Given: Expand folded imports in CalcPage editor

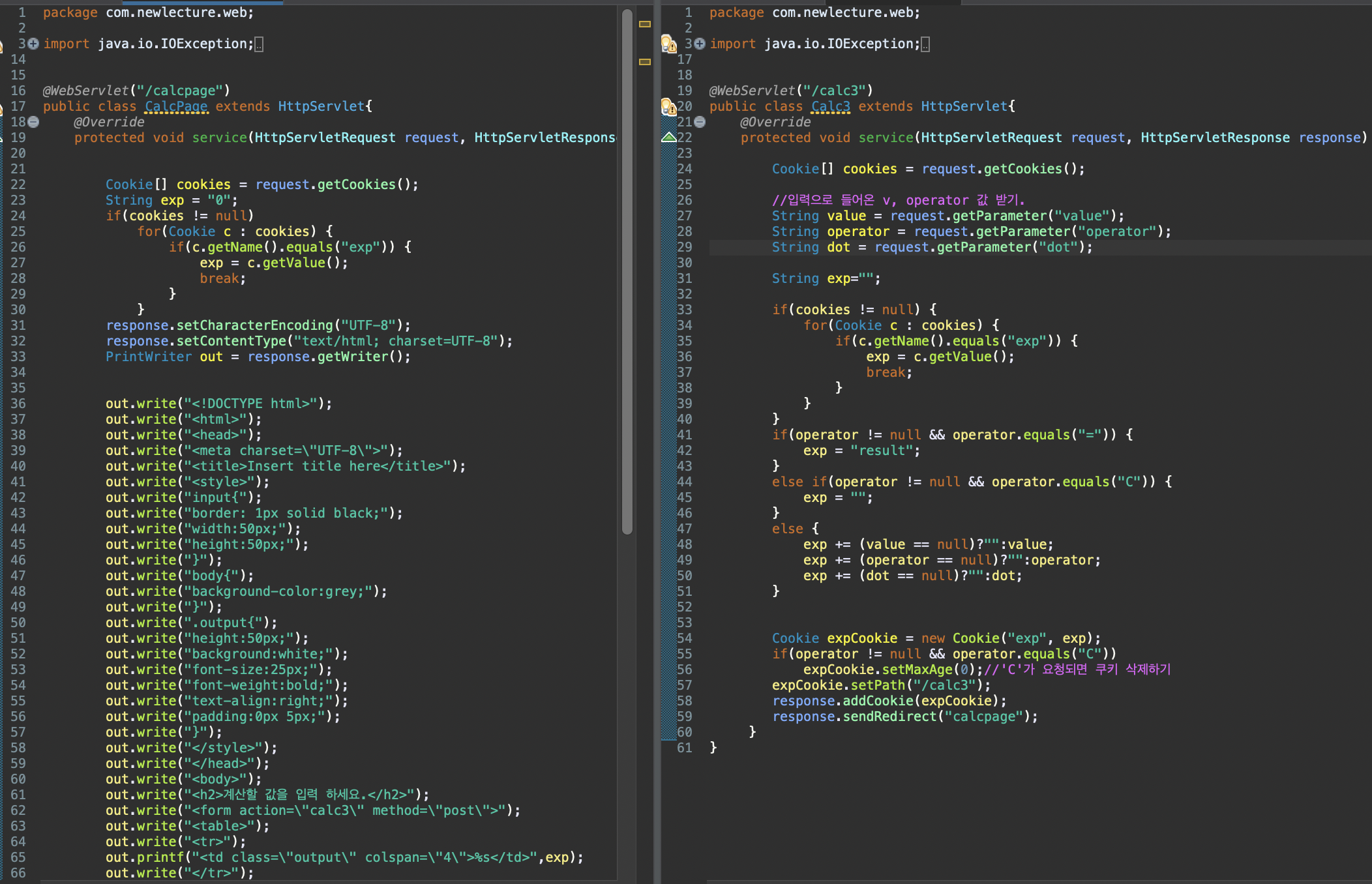Looking at the screenshot, I should coord(34,44).
